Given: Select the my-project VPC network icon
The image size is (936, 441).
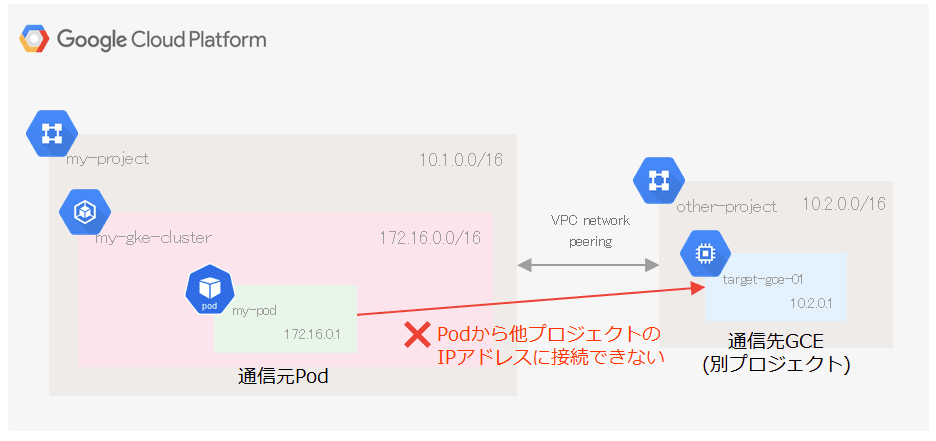Looking at the screenshot, I should [52, 133].
